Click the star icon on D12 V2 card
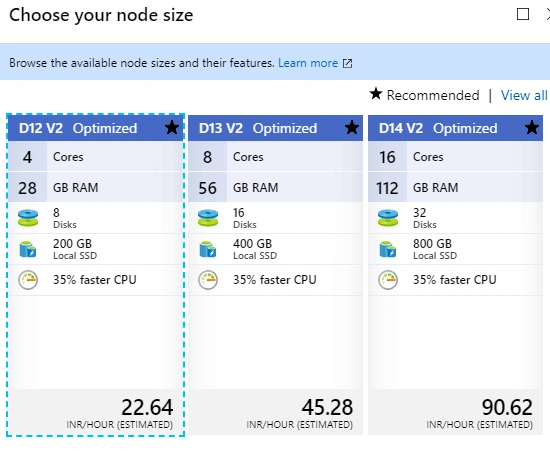Viewport: 550px width, 459px height. coord(172,128)
